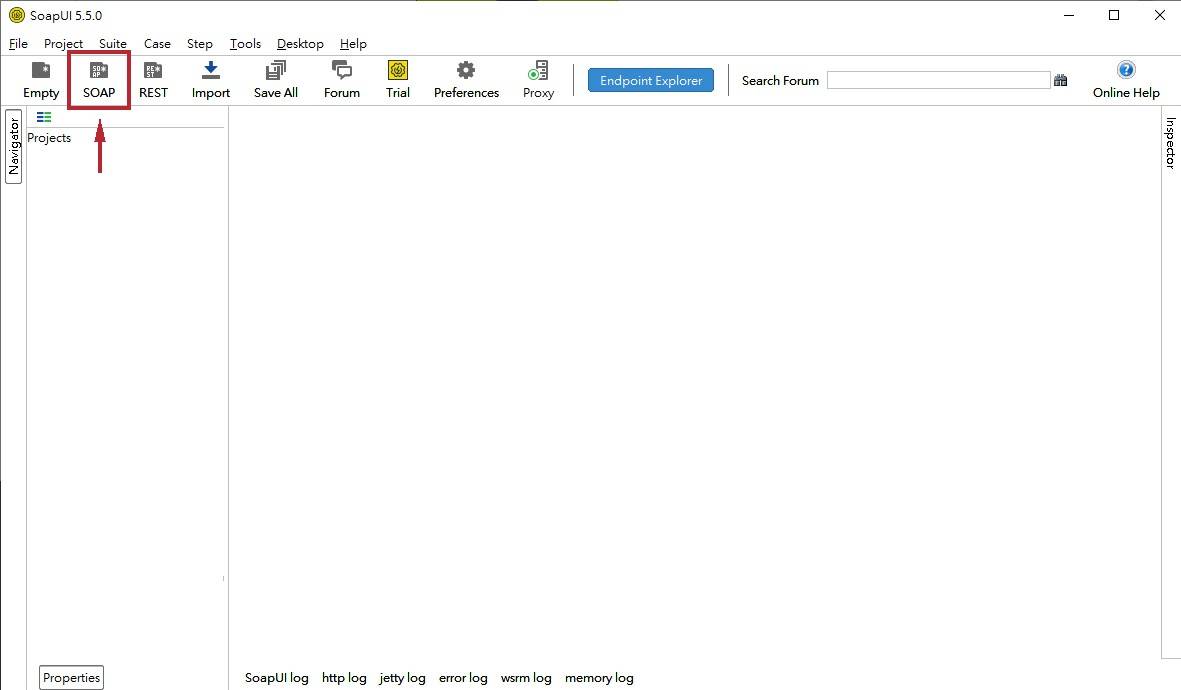Create a new REST project

153,80
